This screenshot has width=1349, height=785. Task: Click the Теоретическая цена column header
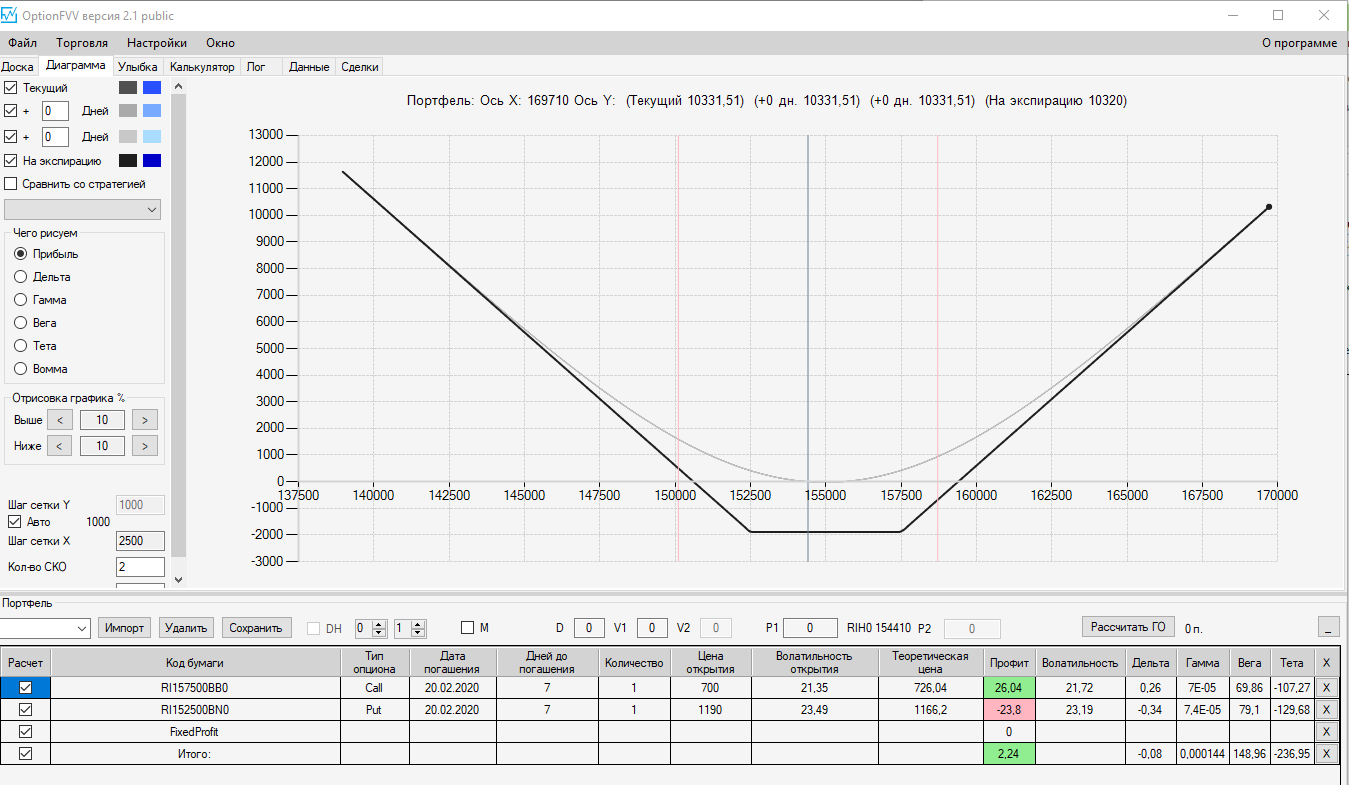(x=931, y=662)
